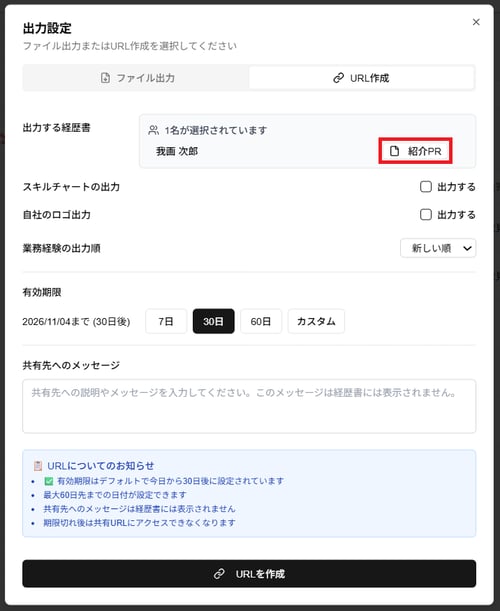Click the 業務経験の出力順 label
Screen dimensions: 500x611
(62, 248)
